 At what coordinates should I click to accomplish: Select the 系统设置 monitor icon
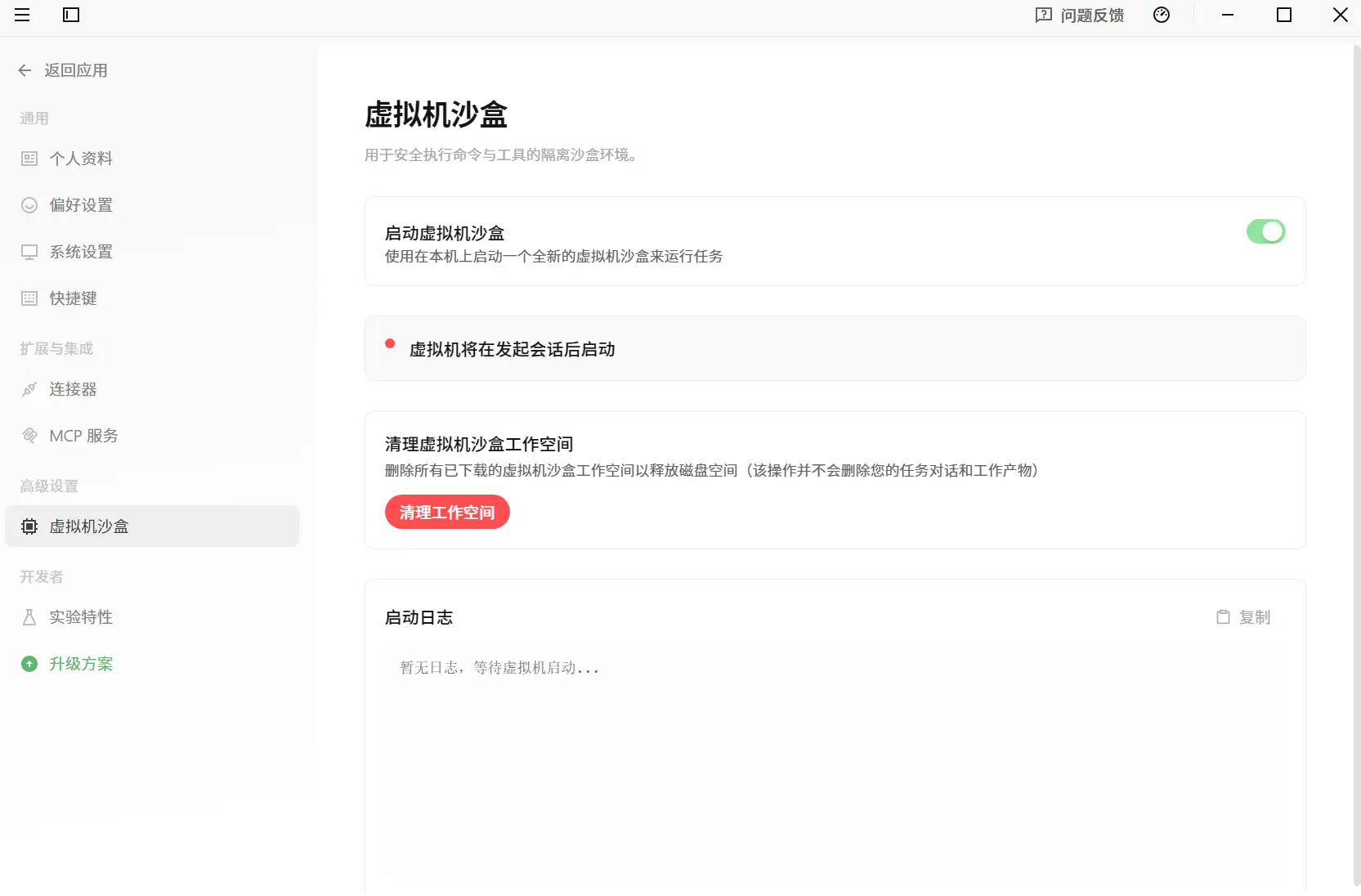29,251
